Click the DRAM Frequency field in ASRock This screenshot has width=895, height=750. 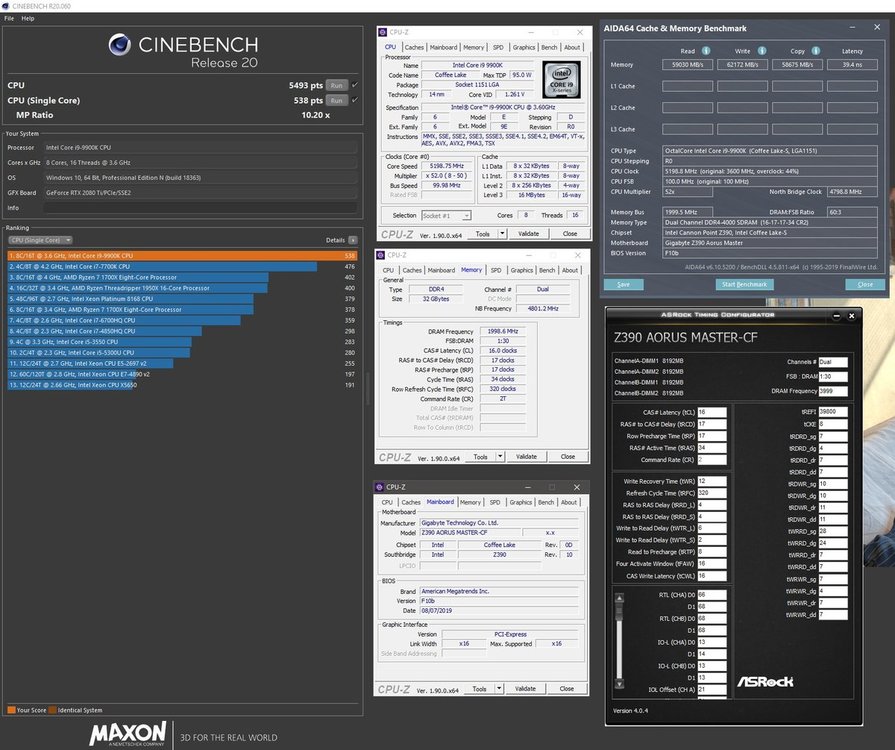click(x=833, y=391)
